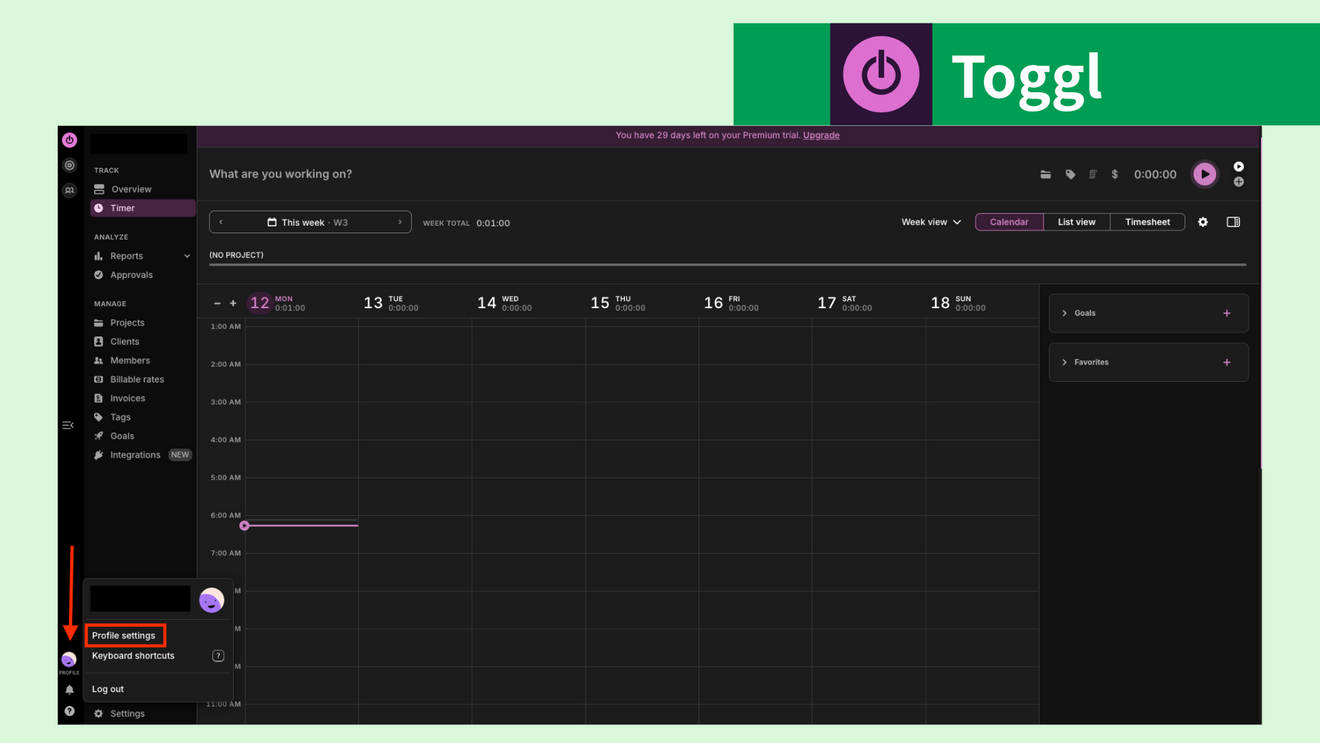The width and height of the screenshot is (1320, 743).
Task: Click the Toggl Track power logo icon
Action: tap(69, 140)
